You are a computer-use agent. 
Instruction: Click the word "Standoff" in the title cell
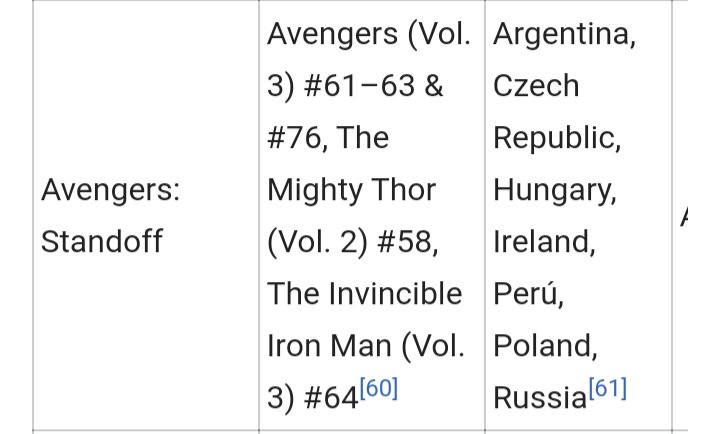tap(102, 242)
